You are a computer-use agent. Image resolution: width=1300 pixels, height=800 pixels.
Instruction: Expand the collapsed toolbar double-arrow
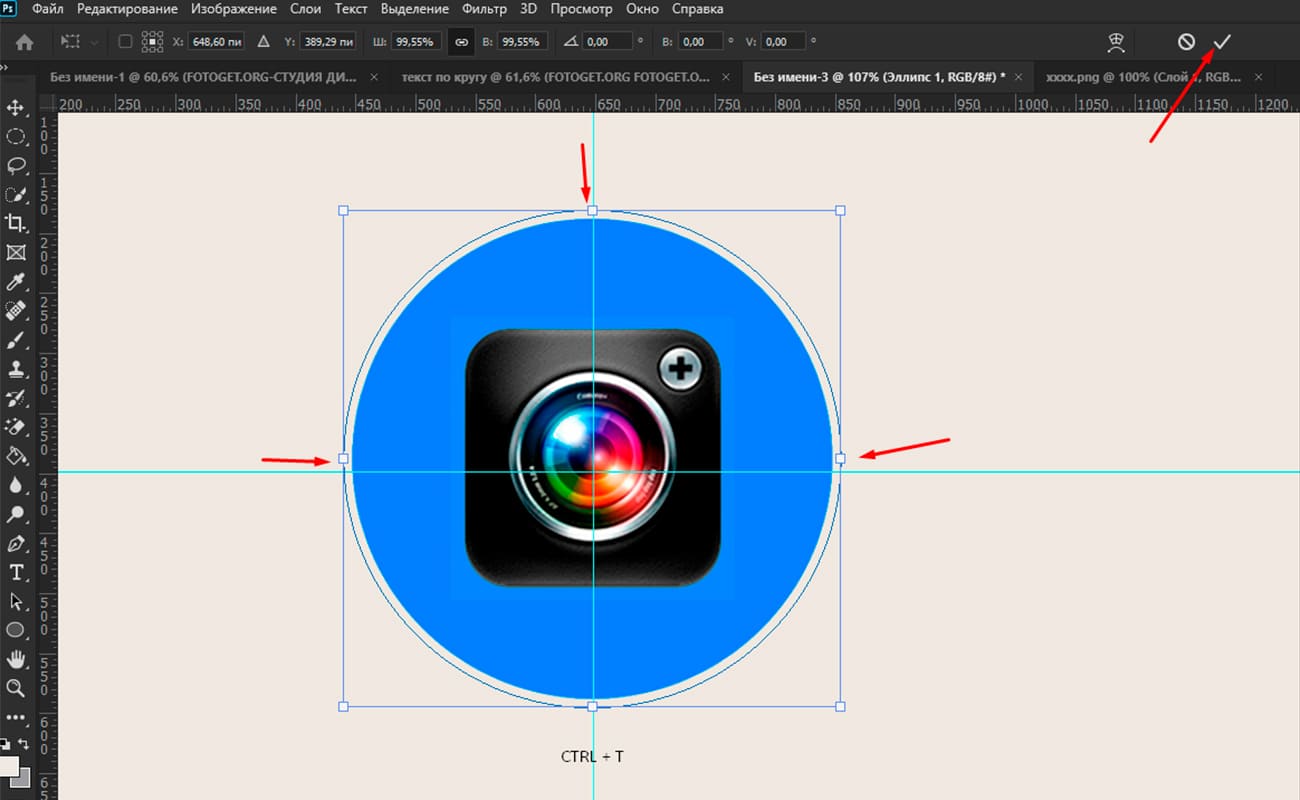click(x=4, y=67)
